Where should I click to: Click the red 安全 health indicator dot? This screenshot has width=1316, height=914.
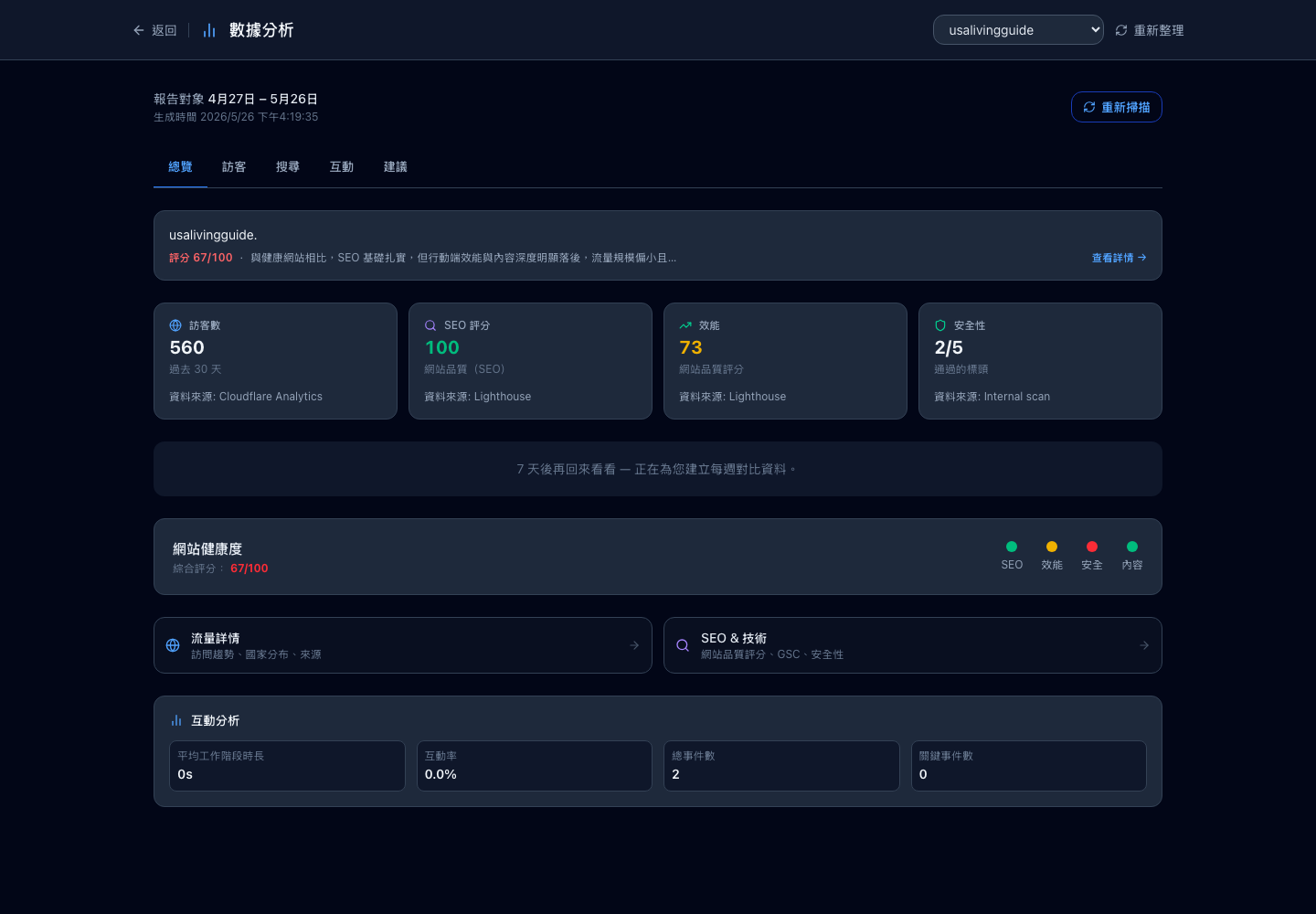click(1092, 547)
